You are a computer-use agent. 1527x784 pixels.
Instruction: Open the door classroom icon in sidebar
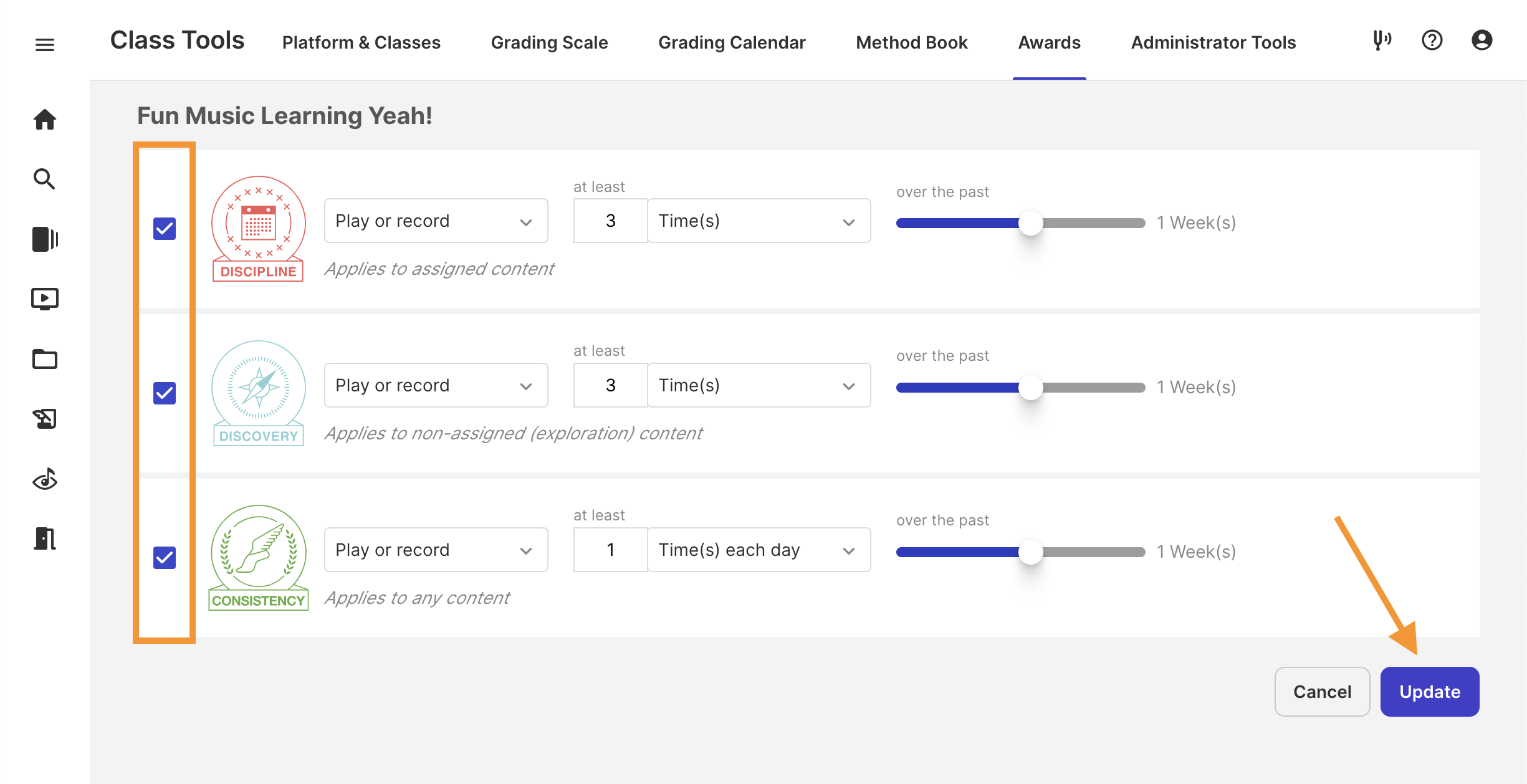(x=45, y=538)
